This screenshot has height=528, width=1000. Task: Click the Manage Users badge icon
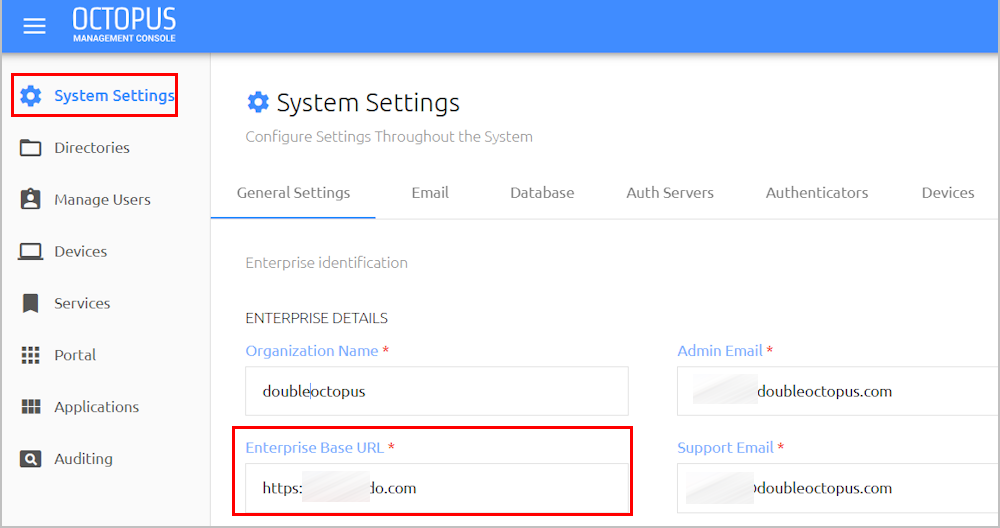tap(31, 200)
